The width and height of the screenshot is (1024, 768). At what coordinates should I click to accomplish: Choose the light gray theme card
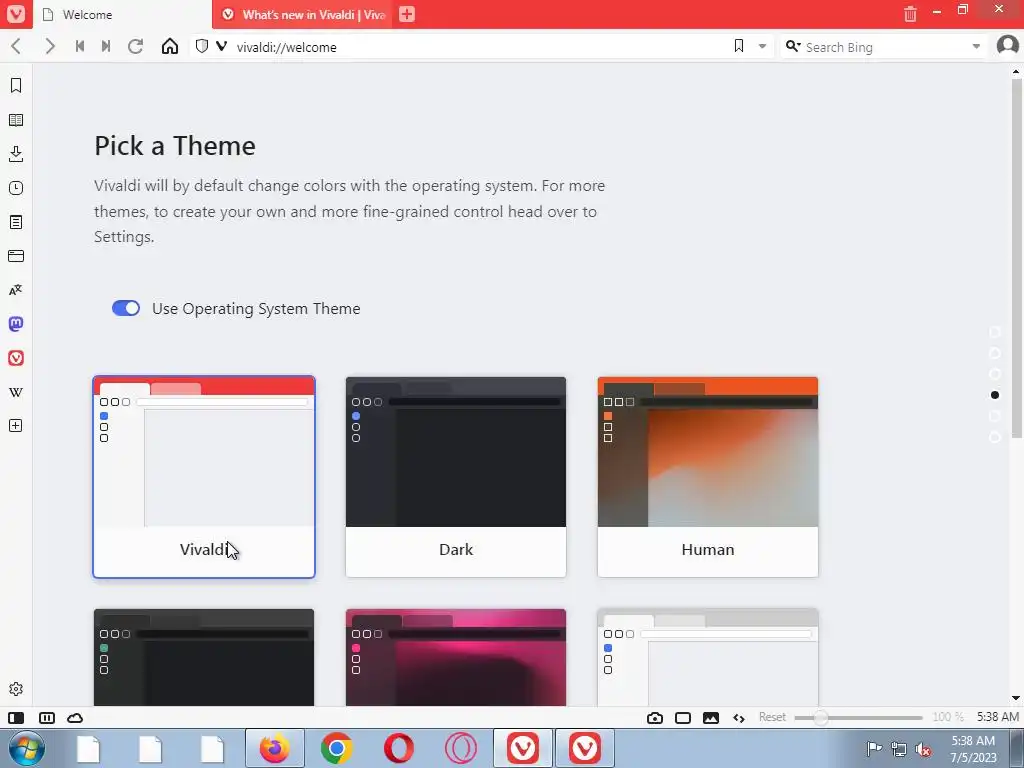(708, 657)
